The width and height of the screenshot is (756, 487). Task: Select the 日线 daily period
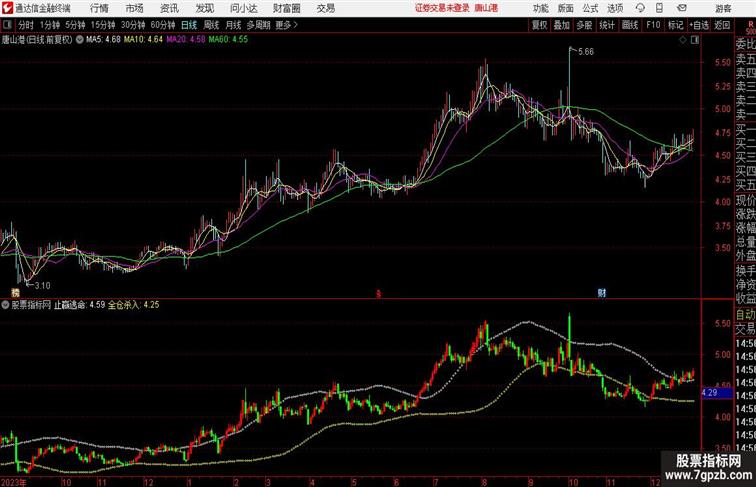189,25
